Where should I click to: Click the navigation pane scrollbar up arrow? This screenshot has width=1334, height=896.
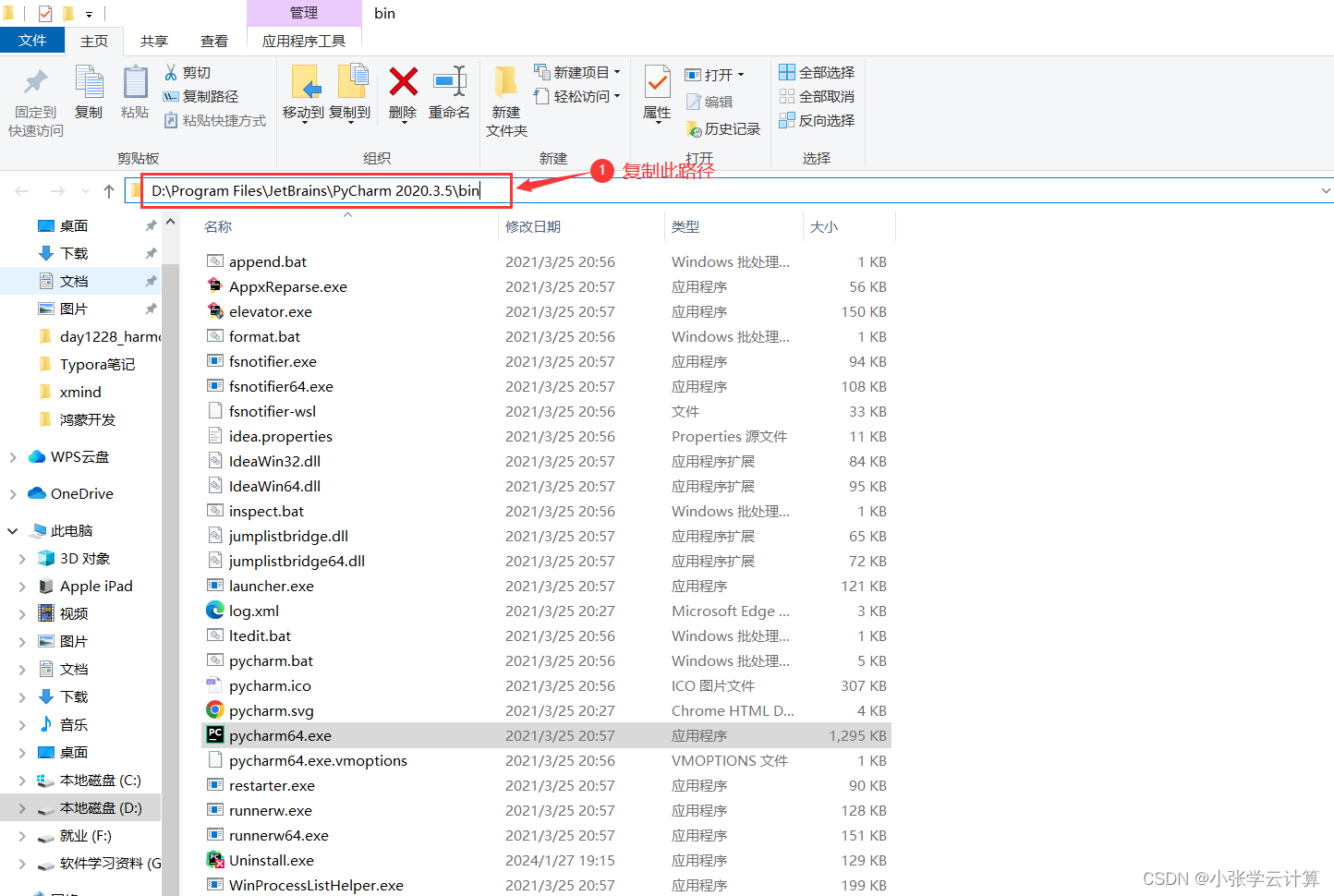tap(170, 223)
